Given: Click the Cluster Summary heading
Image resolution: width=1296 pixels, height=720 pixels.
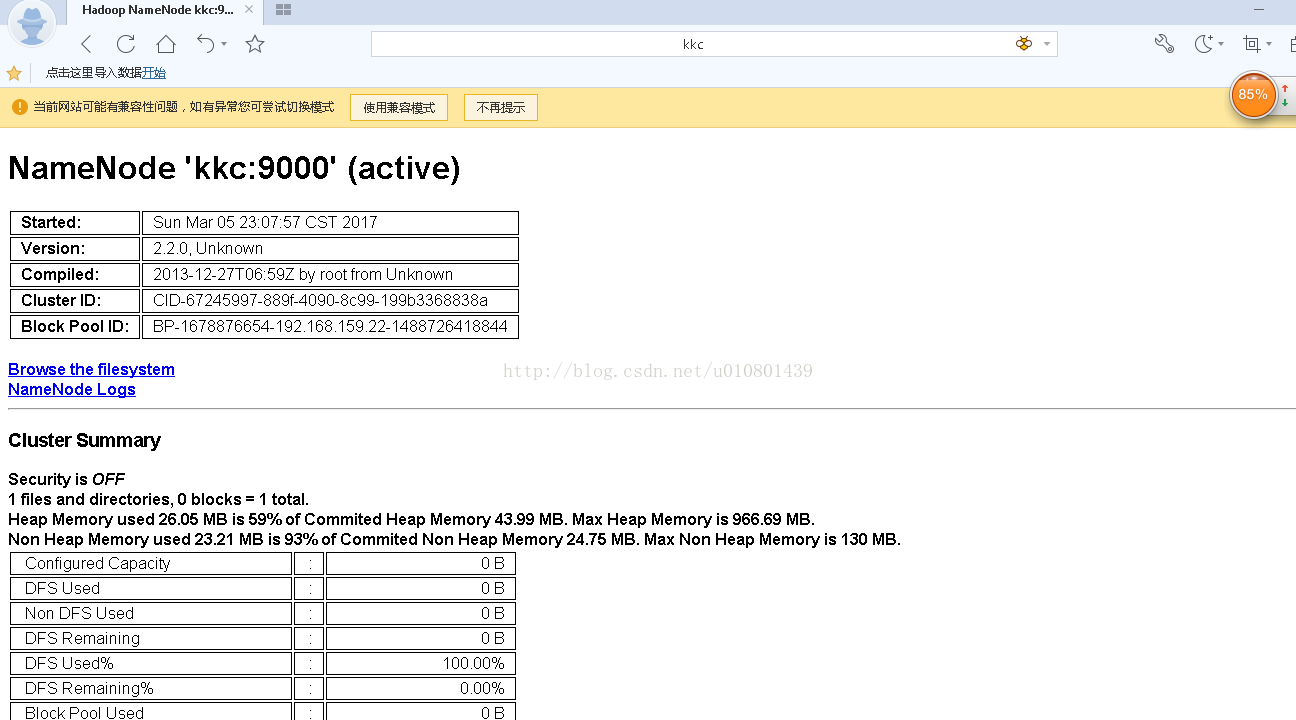Looking at the screenshot, I should click(84, 441).
